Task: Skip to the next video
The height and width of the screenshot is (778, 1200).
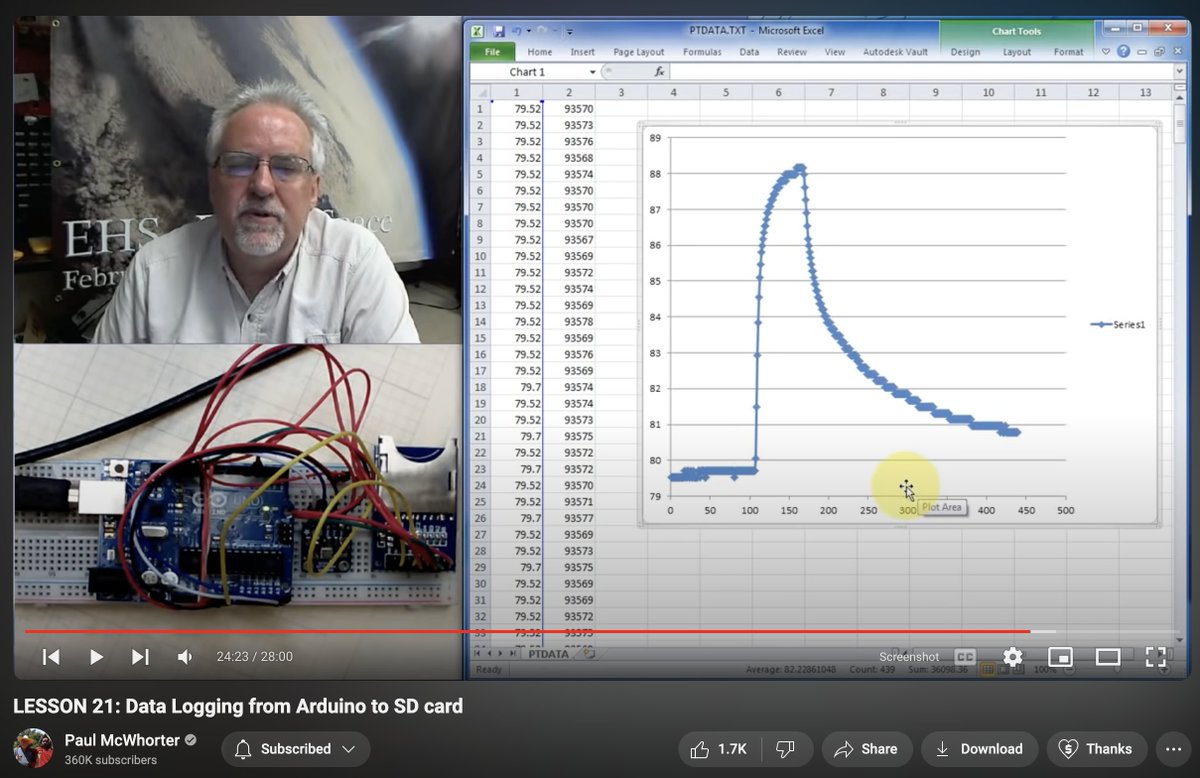Action: [140, 657]
